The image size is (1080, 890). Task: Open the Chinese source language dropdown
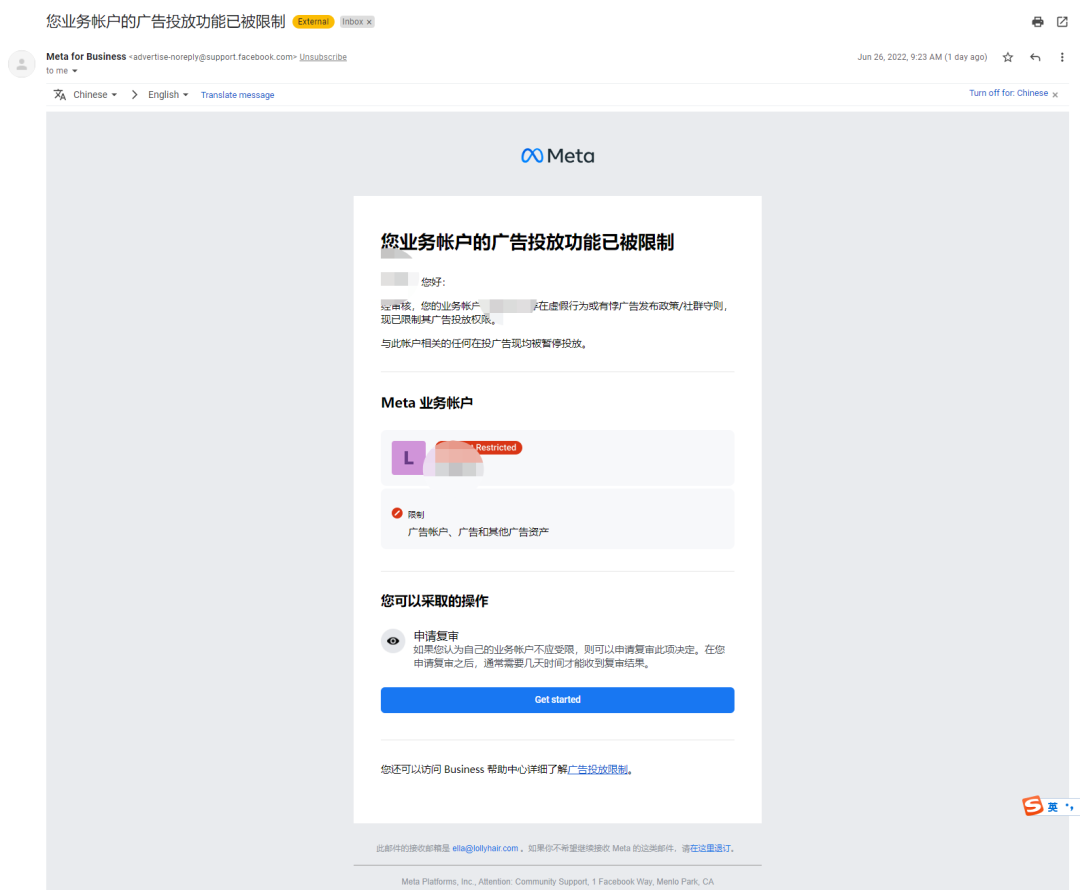(95, 95)
